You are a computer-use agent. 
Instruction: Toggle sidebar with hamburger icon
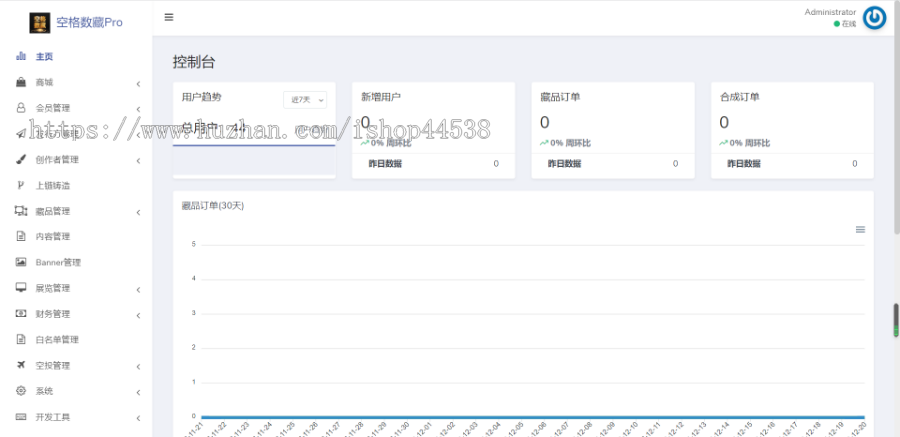169,17
